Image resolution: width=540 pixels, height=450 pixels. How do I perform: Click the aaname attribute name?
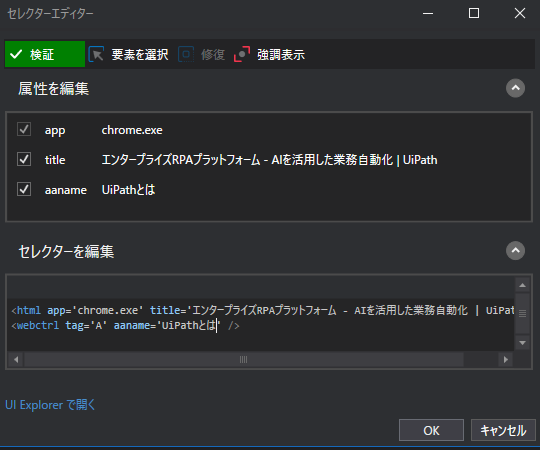[x=65, y=190]
